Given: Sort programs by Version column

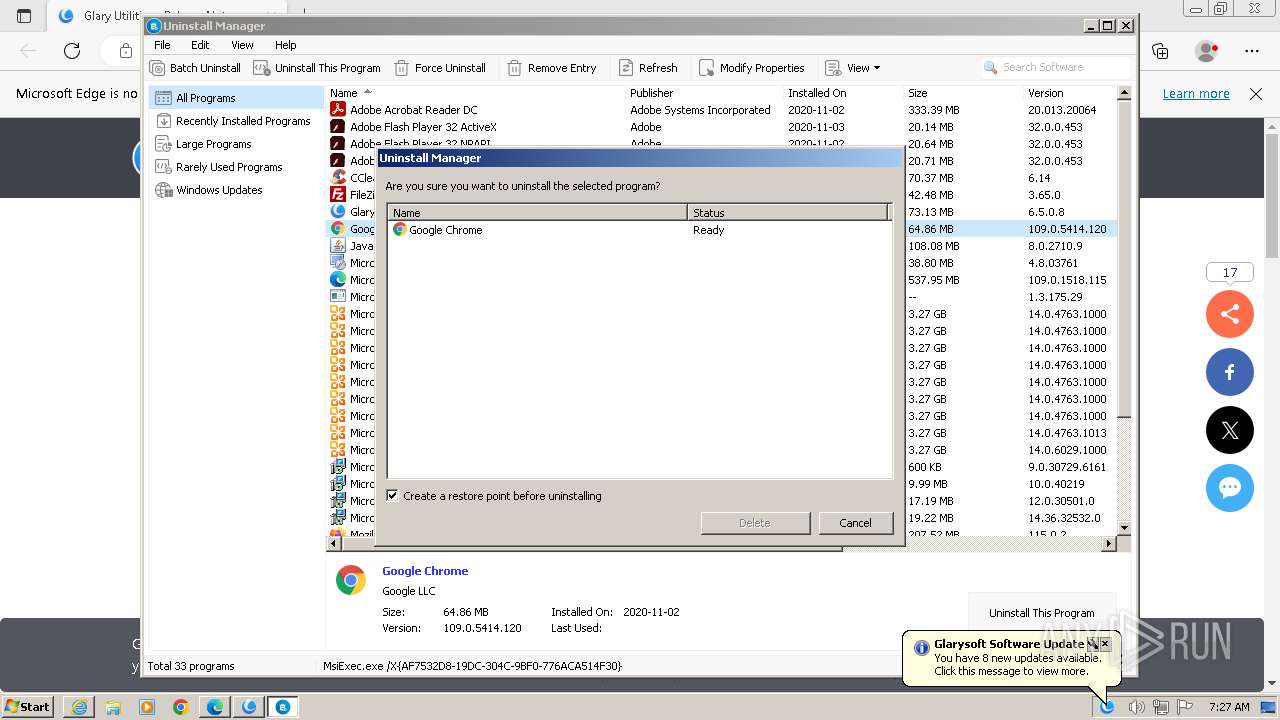Looking at the screenshot, I should pyautogui.click(x=1070, y=93).
